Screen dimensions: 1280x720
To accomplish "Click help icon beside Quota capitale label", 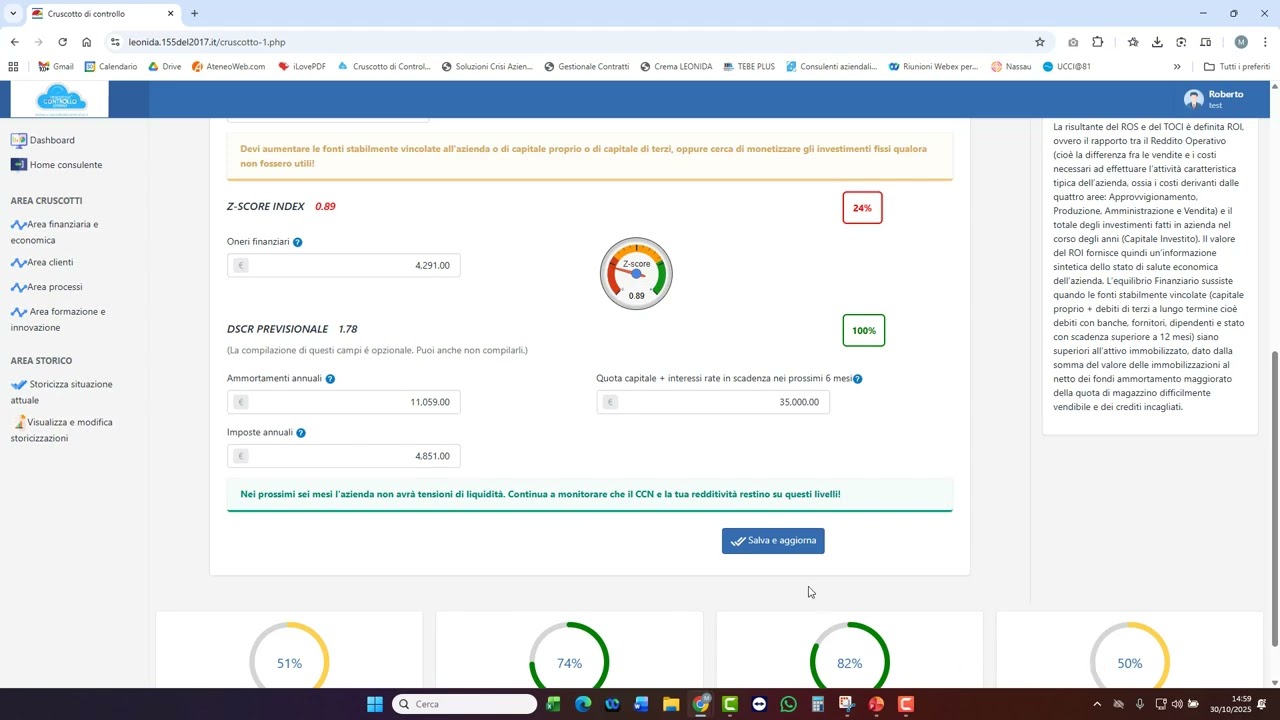I will (858, 380).
